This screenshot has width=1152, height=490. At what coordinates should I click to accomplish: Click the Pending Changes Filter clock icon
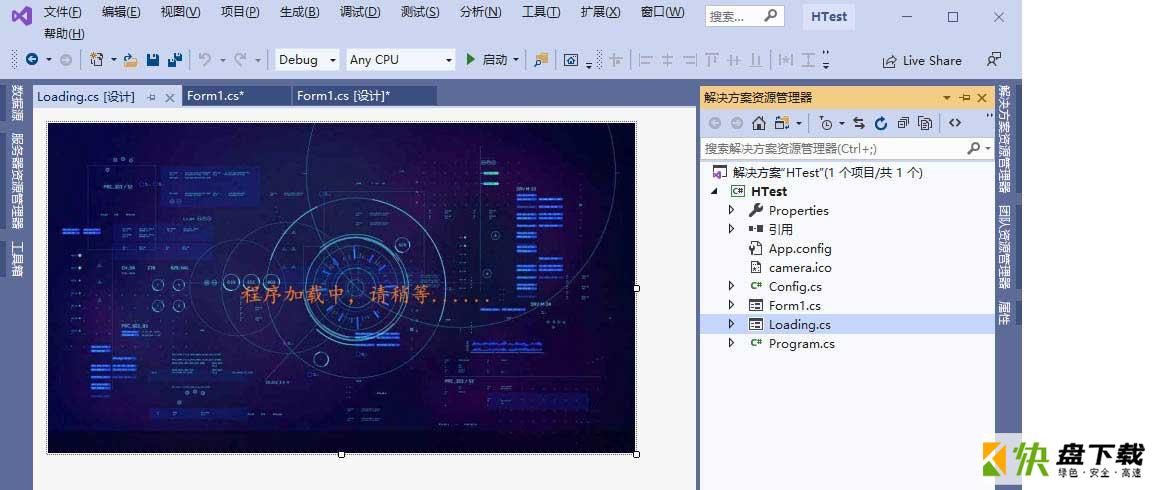(x=826, y=123)
